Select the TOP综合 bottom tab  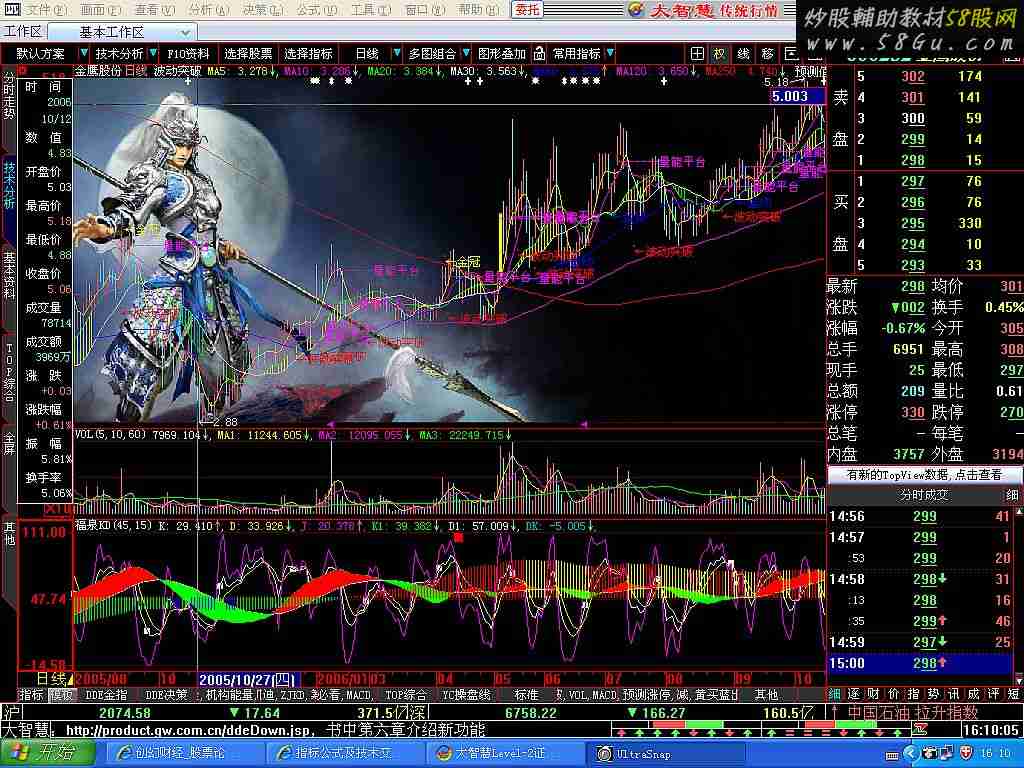405,694
